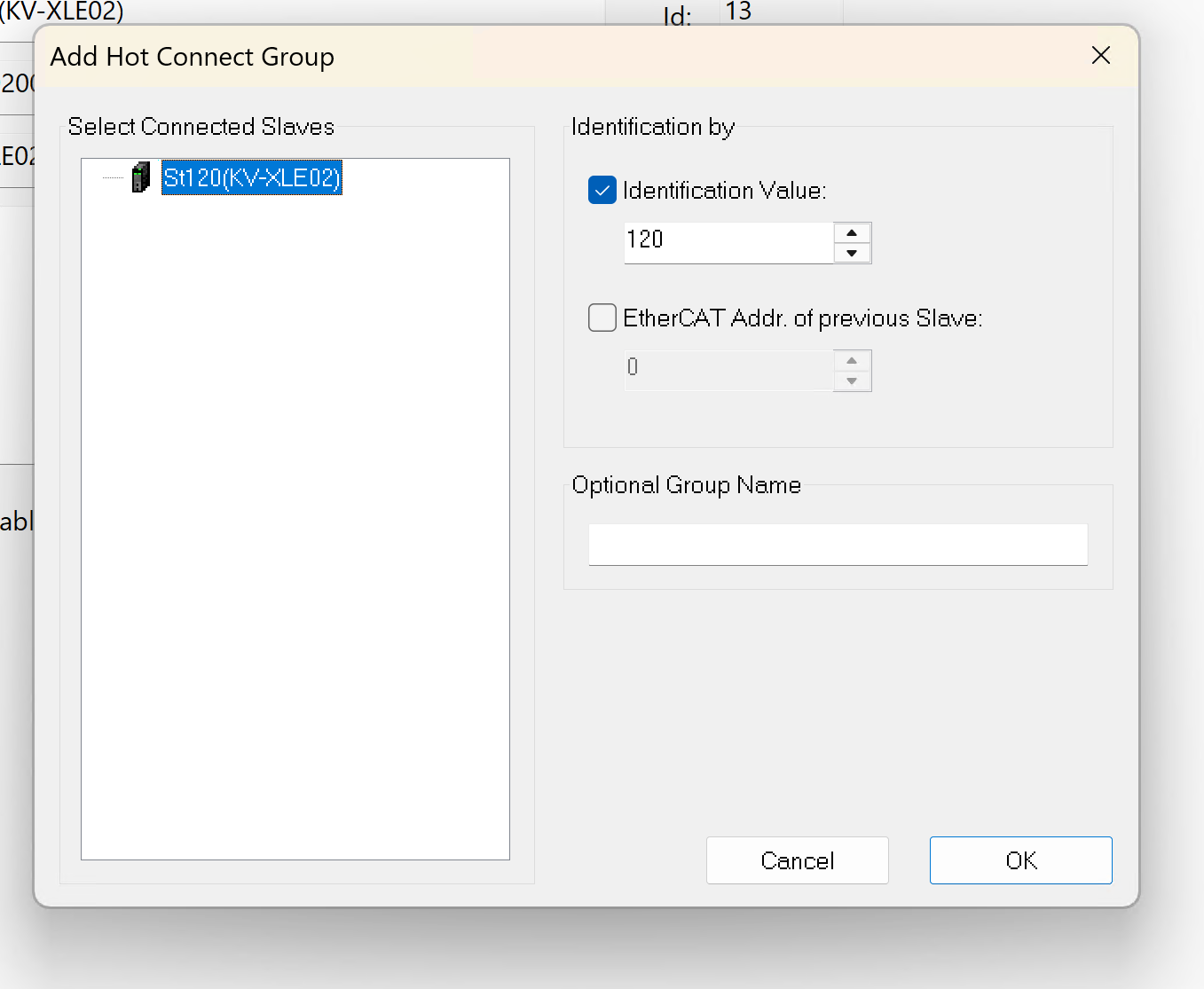Click the slave device icon beside St120
This screenshot has width=1204, height=989.
[140, 177]
